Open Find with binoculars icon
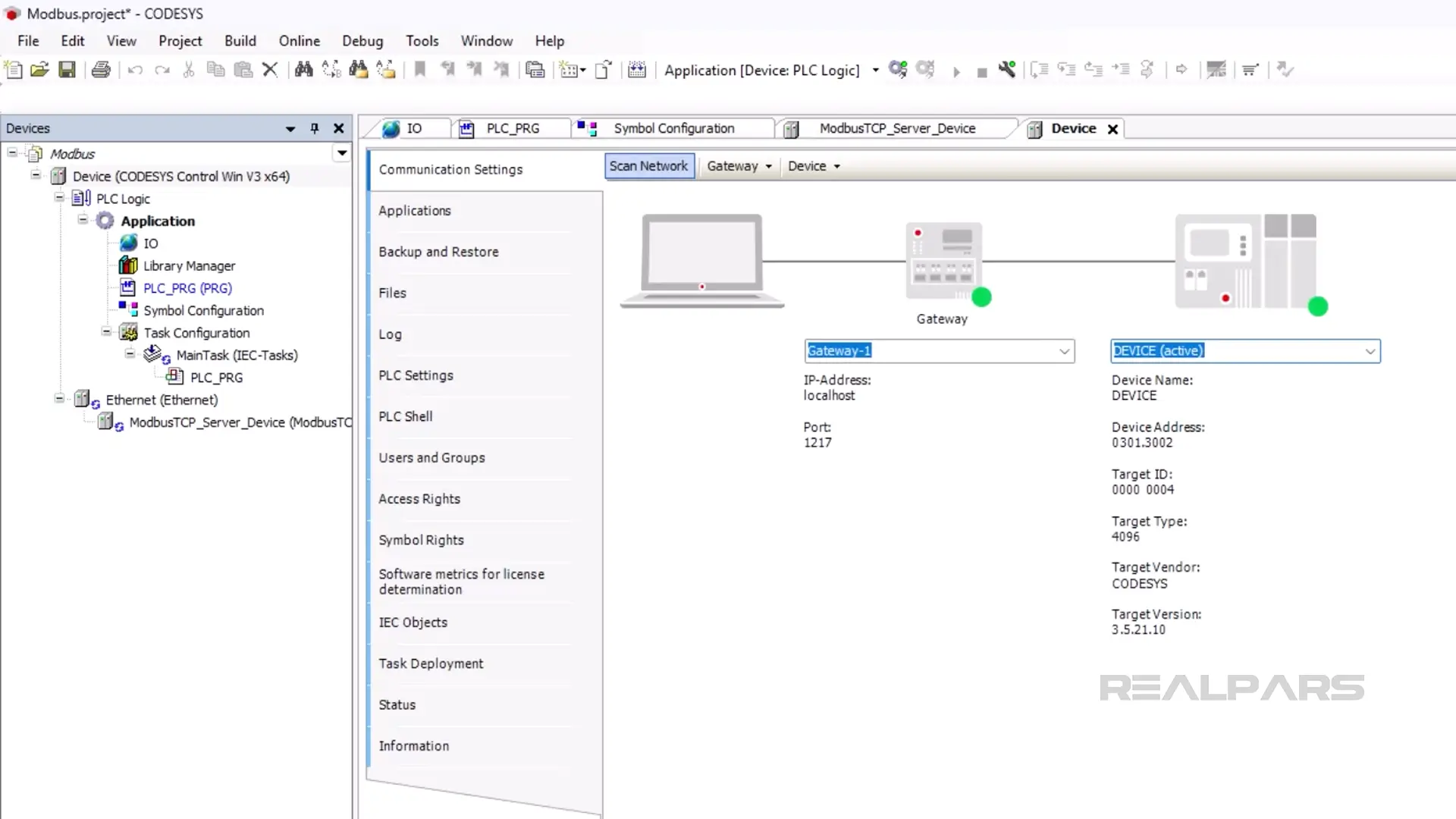 click(x=303, y=70)
